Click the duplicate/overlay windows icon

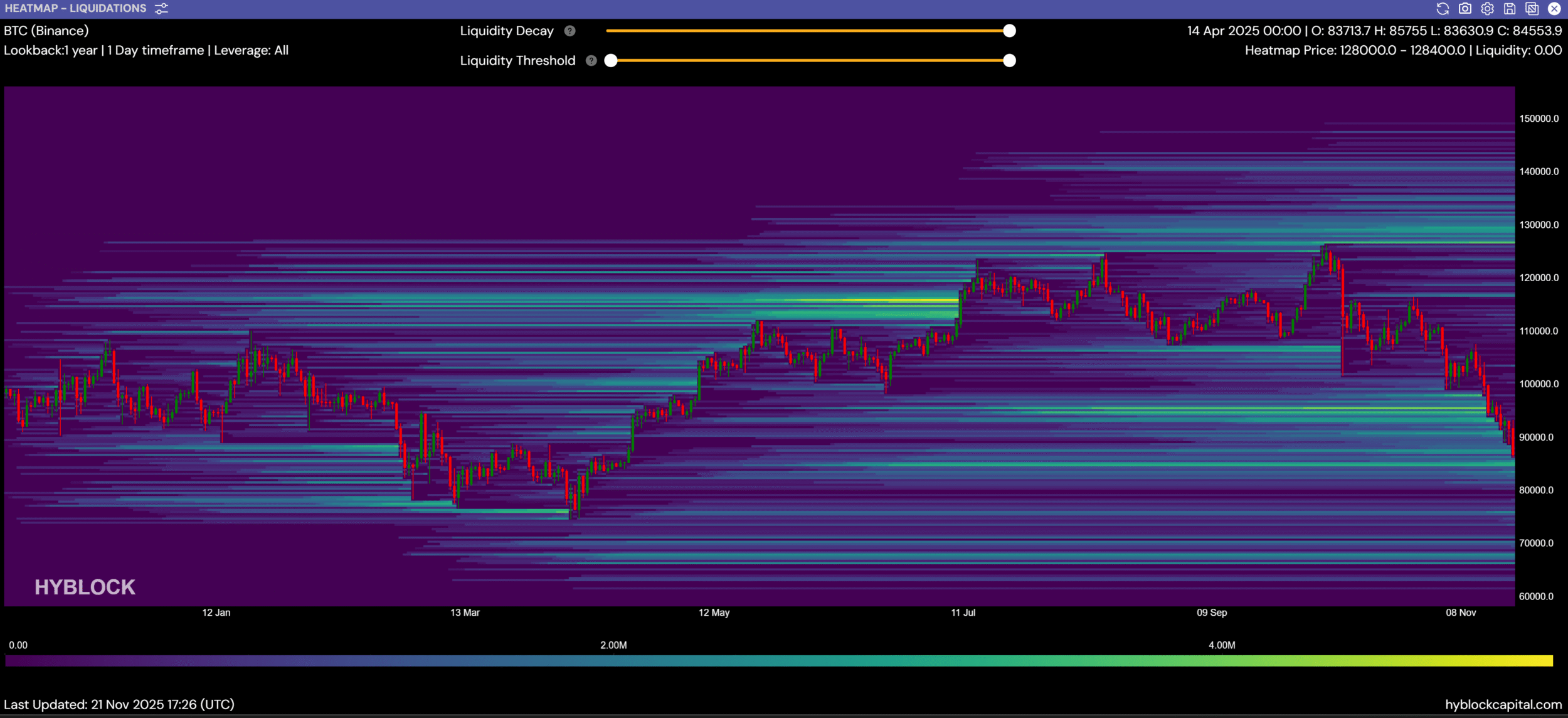coord(1532,9)
